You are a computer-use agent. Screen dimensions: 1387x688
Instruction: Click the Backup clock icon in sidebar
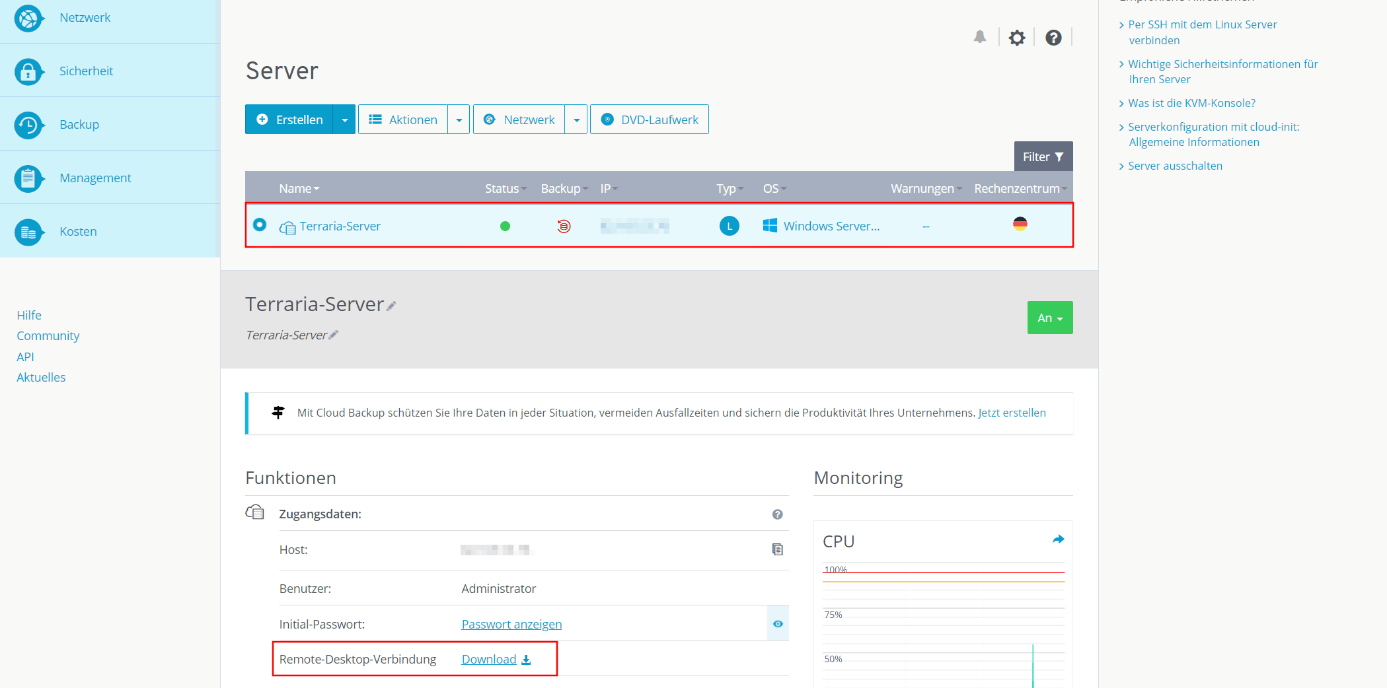(29, 125)
